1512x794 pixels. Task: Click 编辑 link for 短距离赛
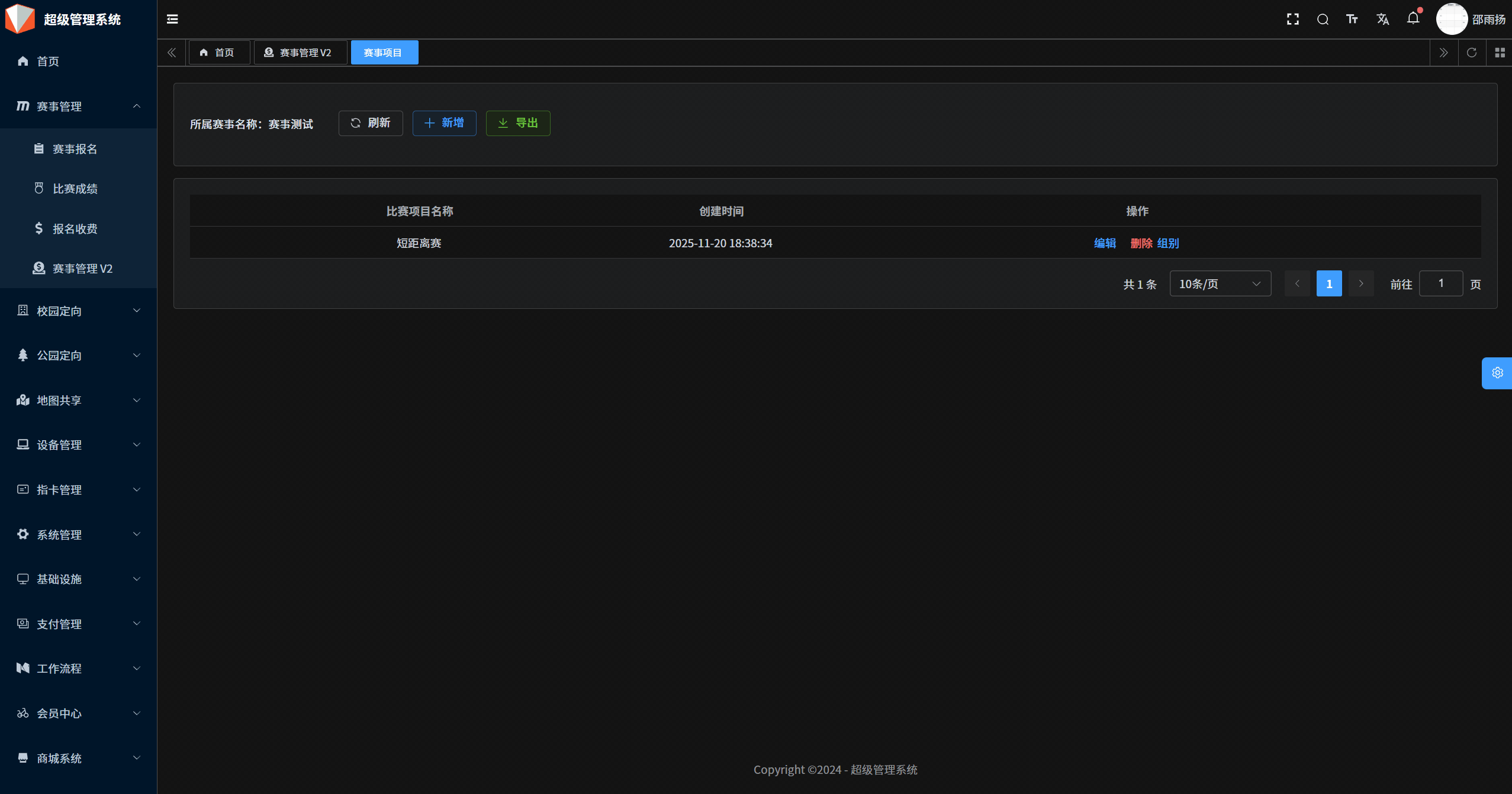coord(1105,243)
